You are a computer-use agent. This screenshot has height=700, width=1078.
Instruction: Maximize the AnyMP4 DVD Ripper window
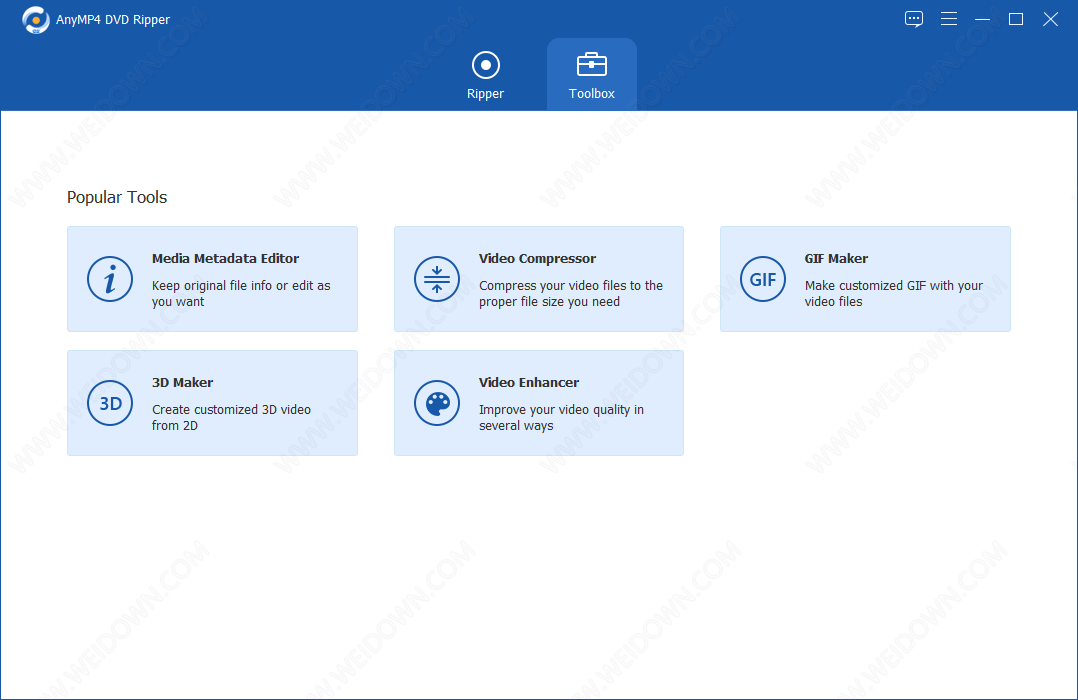click(x=1016, y=19)
